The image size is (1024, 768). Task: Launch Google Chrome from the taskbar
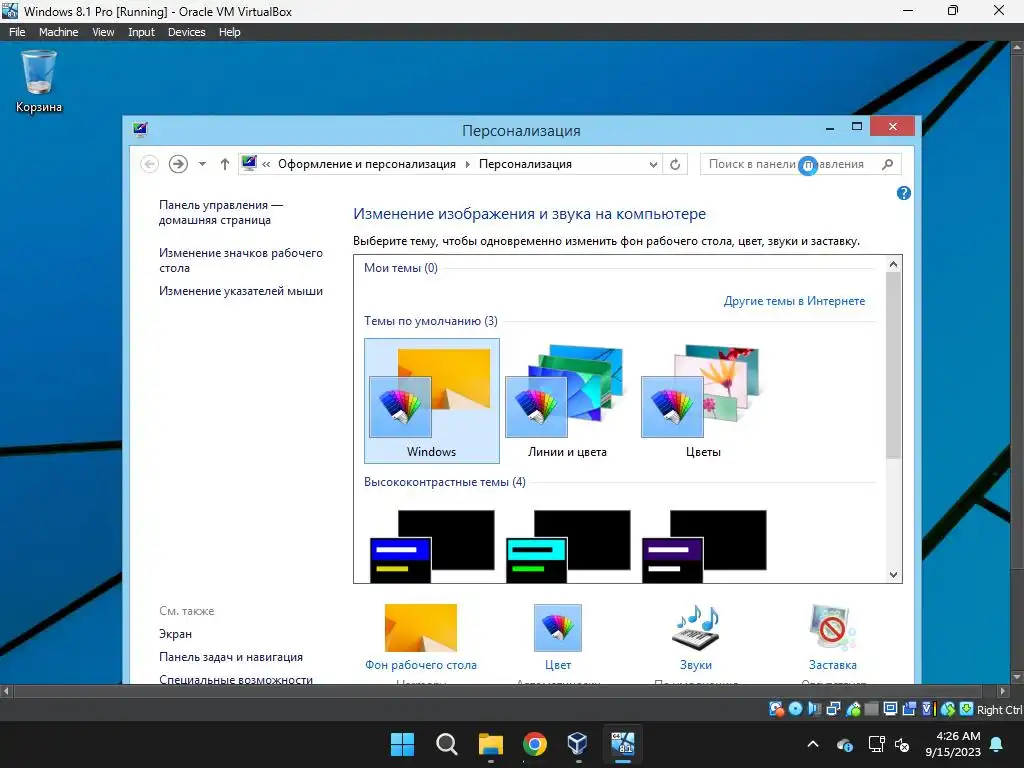(x=535, y=744)
